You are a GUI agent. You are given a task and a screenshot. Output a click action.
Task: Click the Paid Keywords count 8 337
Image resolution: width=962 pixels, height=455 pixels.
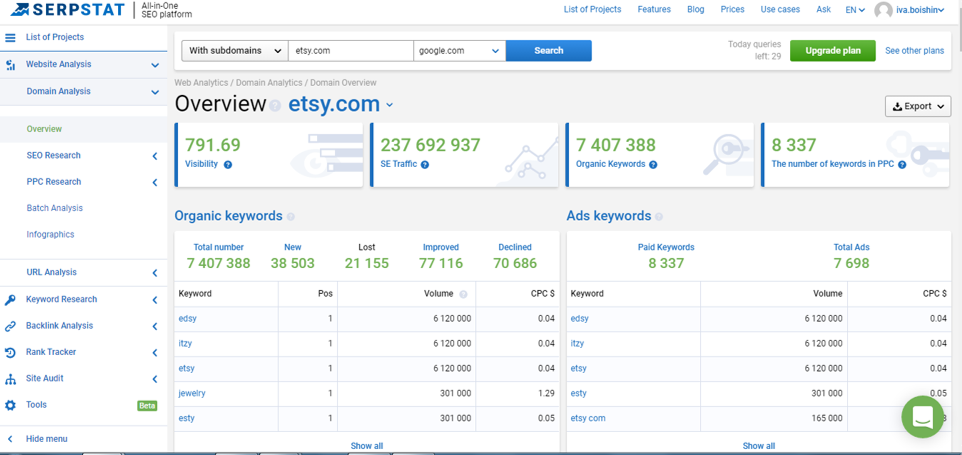pos(666,264)
